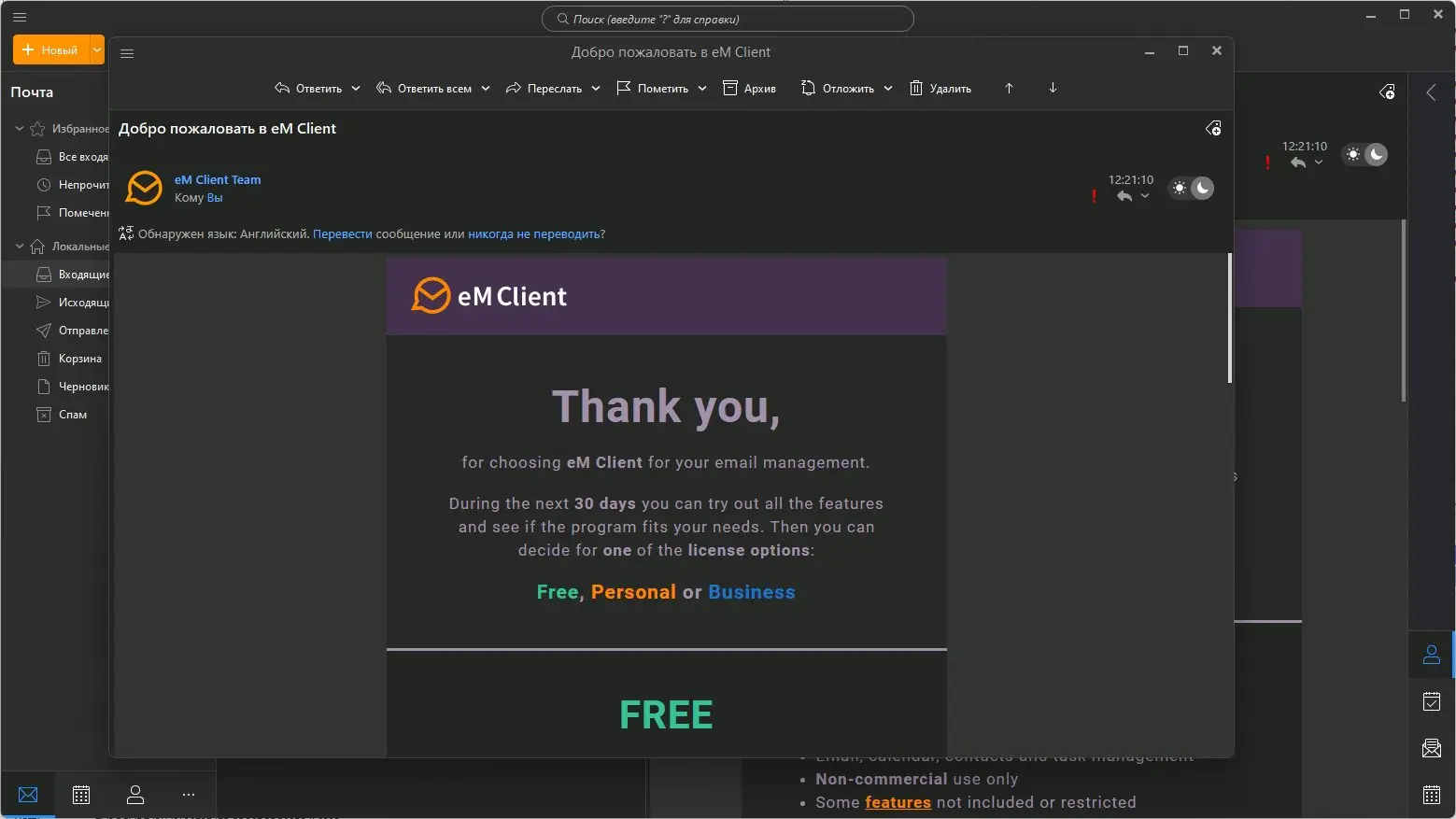The width and height of the screenshot is (1456, 819).
Task: Collapse the Локальные папки section
Action: coord(20,247)
